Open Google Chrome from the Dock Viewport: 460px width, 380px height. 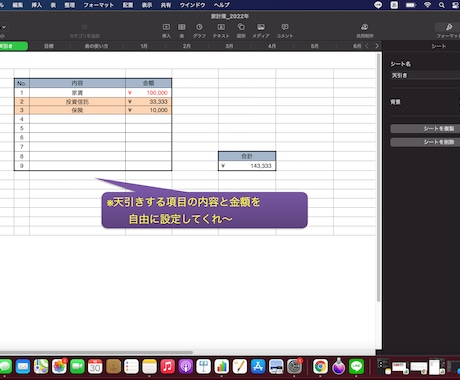coord(320,367)
